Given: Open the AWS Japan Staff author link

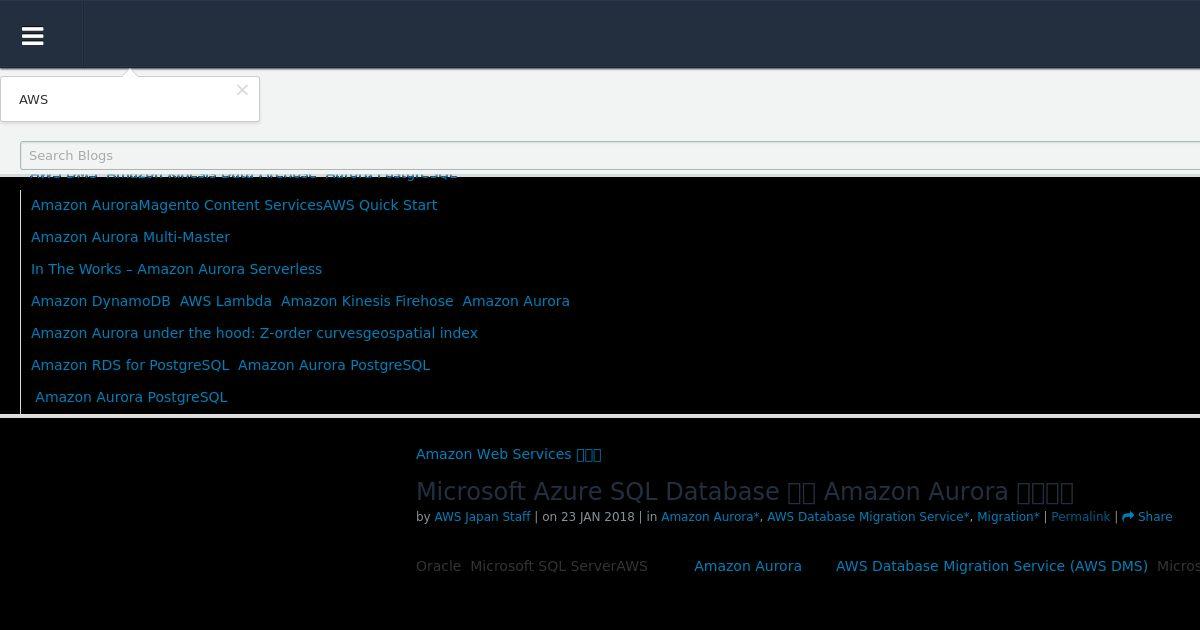Looking at the screenshot, I should click(x=482, y=517).
